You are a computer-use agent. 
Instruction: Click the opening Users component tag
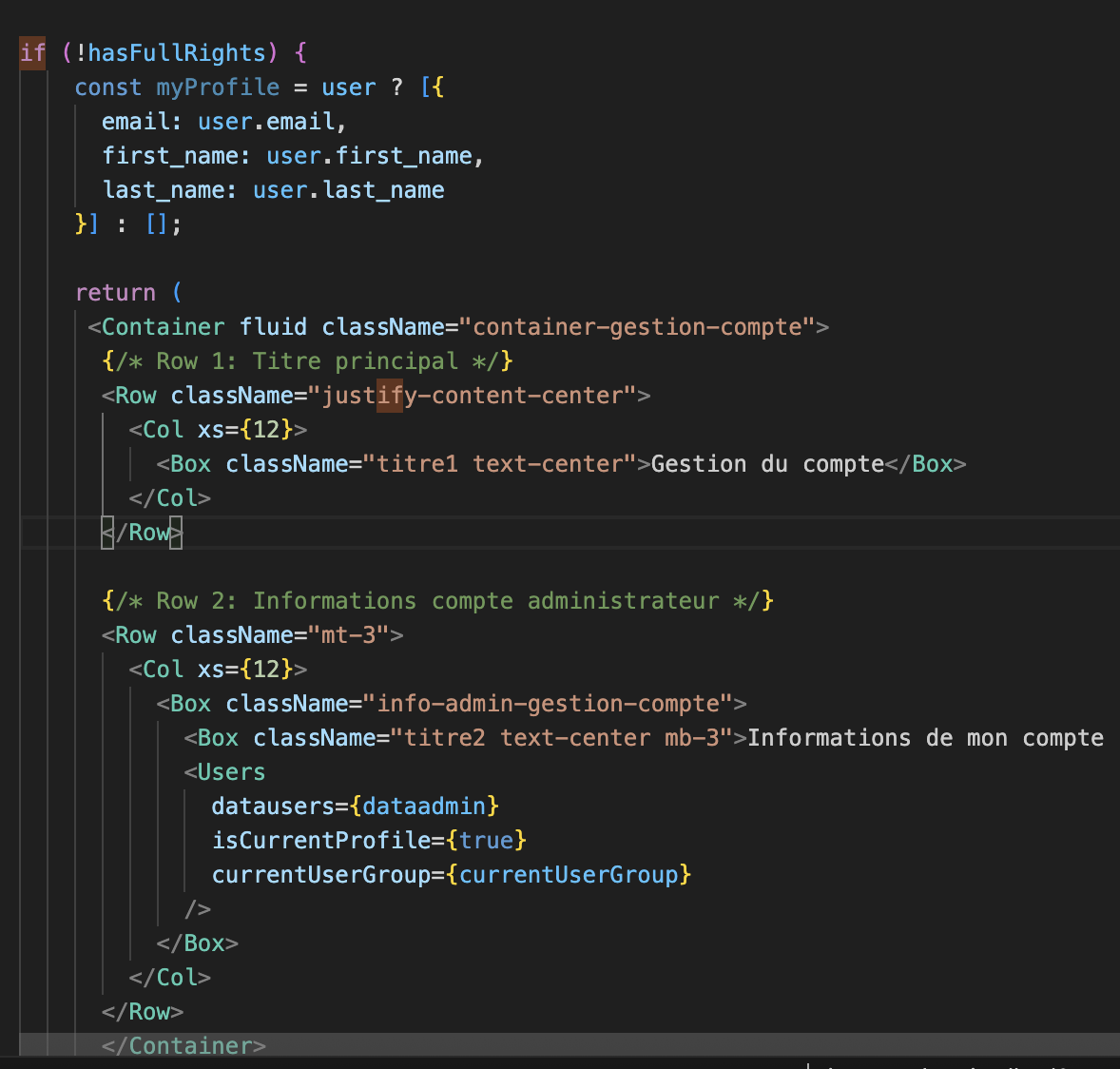(231, 772)
